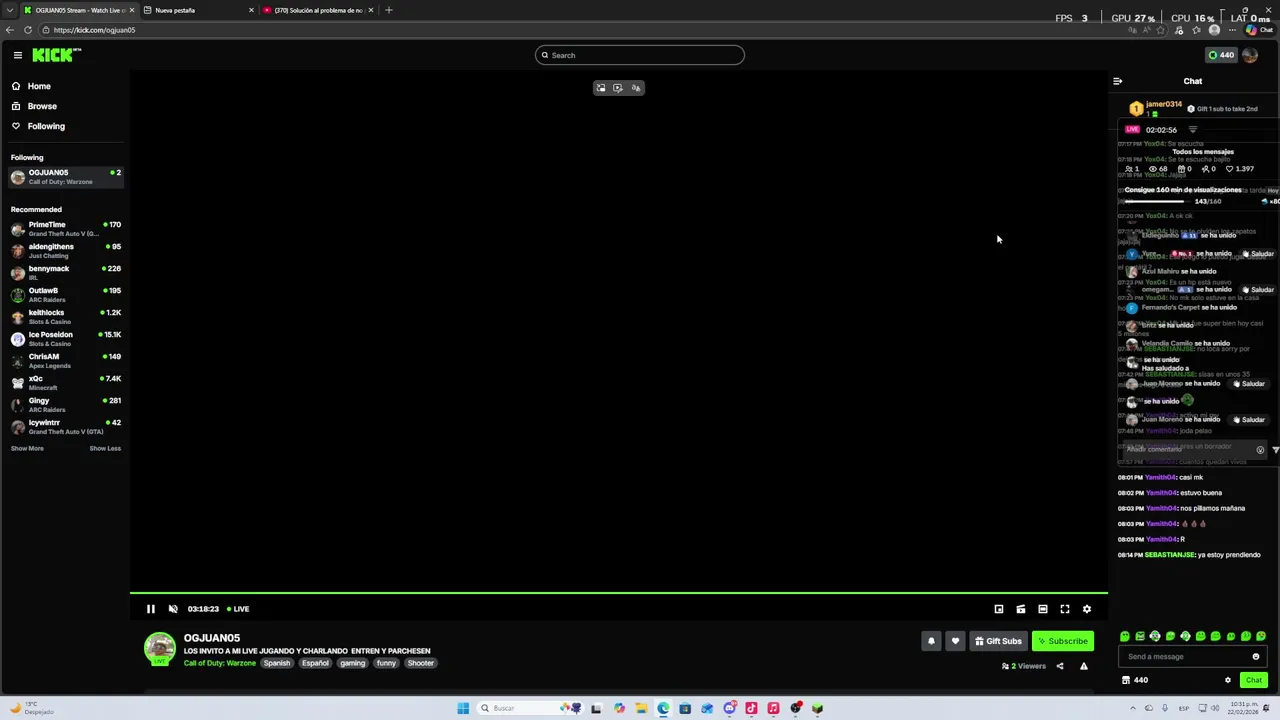Click the browser address bar
Image resolution: width=1280 pixels, height=720 pixels.
[580, 30]
